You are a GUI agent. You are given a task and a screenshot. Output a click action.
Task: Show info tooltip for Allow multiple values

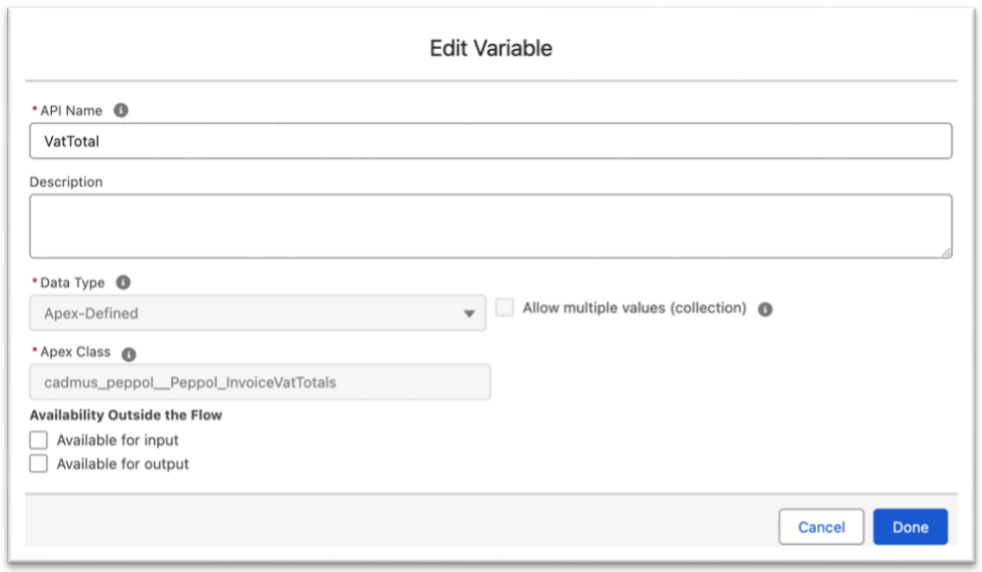[x=765, y=309]
